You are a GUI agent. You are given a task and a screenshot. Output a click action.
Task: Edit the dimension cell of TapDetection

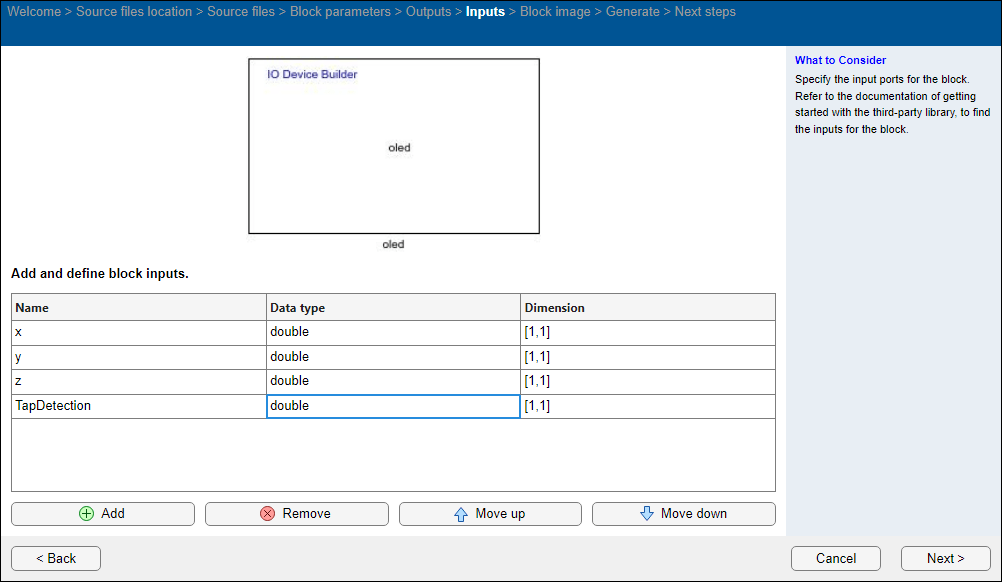(647, 406)
